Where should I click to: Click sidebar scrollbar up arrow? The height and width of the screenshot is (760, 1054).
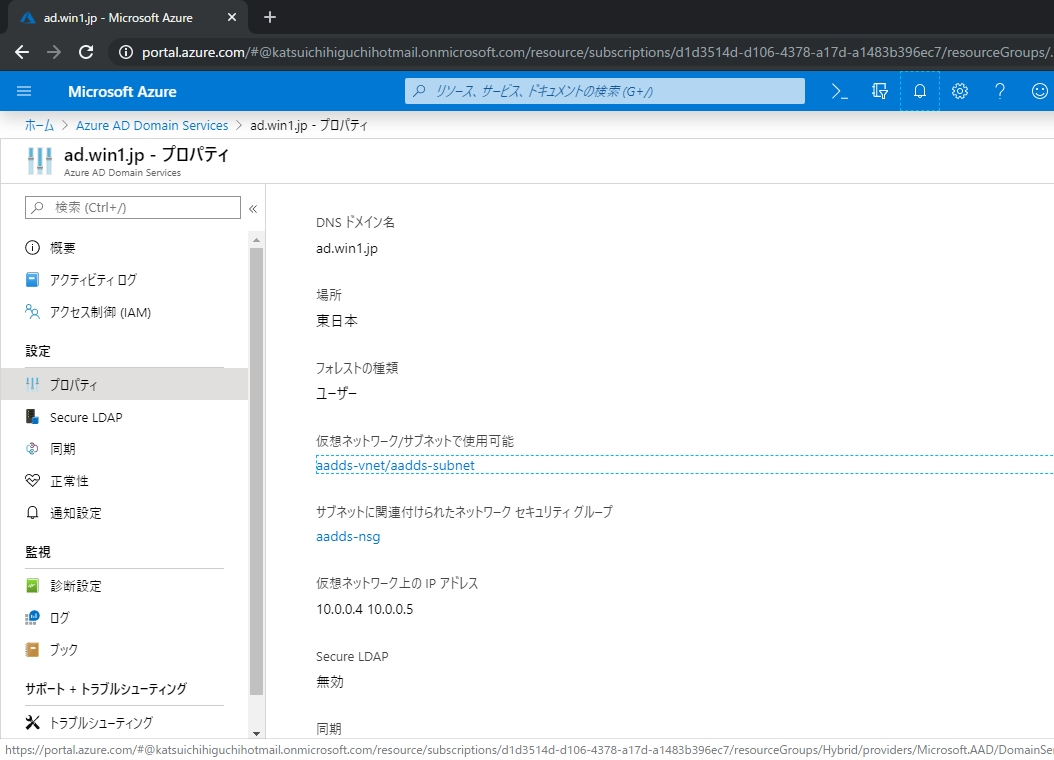[x=256, y=240]
